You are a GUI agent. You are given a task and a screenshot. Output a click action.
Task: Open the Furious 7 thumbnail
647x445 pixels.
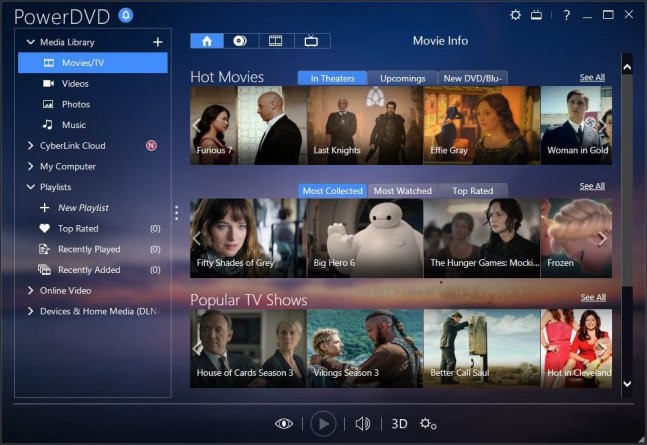[x=248, y=125]
